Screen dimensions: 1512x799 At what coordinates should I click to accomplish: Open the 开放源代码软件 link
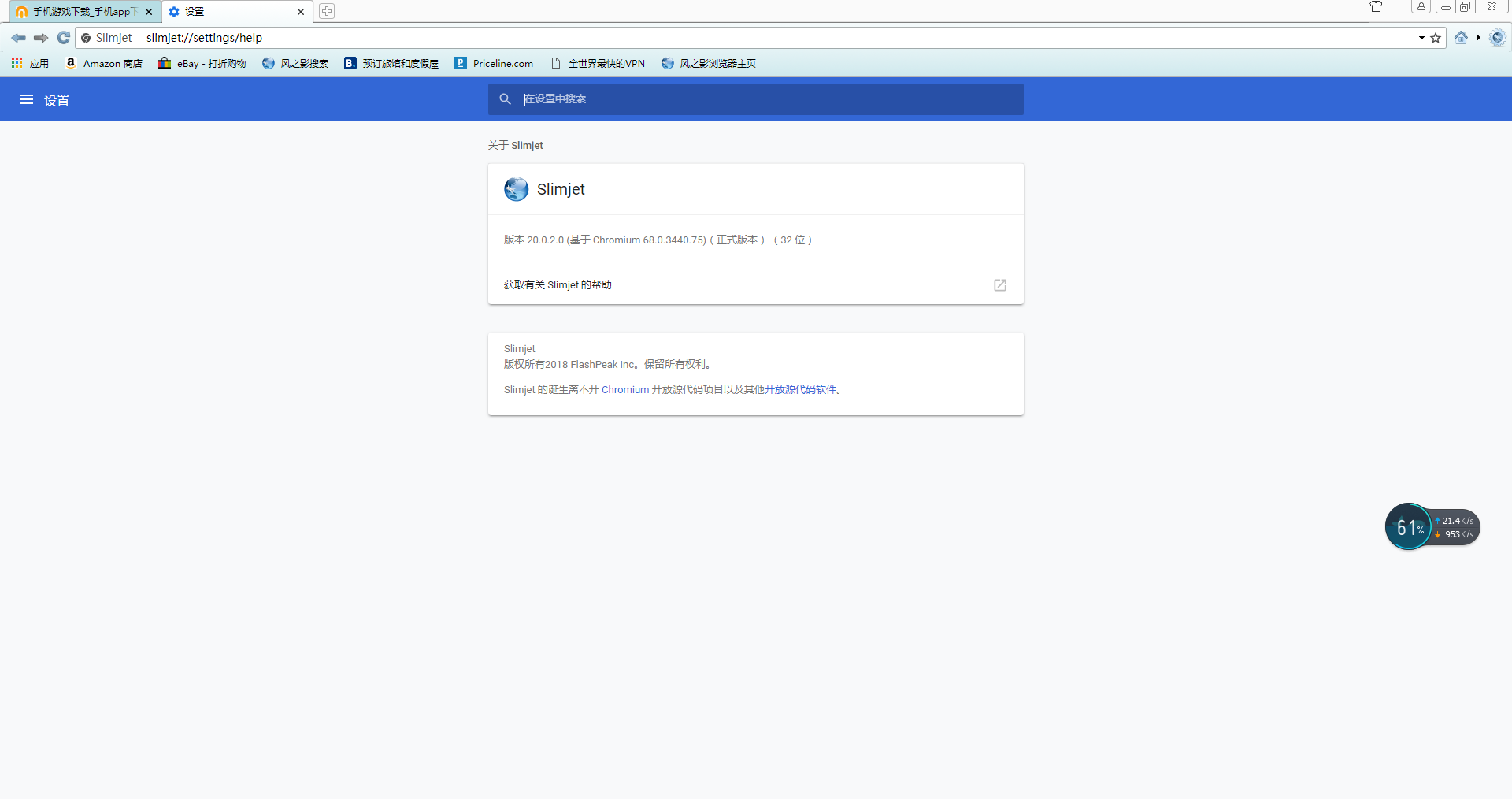(800, 389)
